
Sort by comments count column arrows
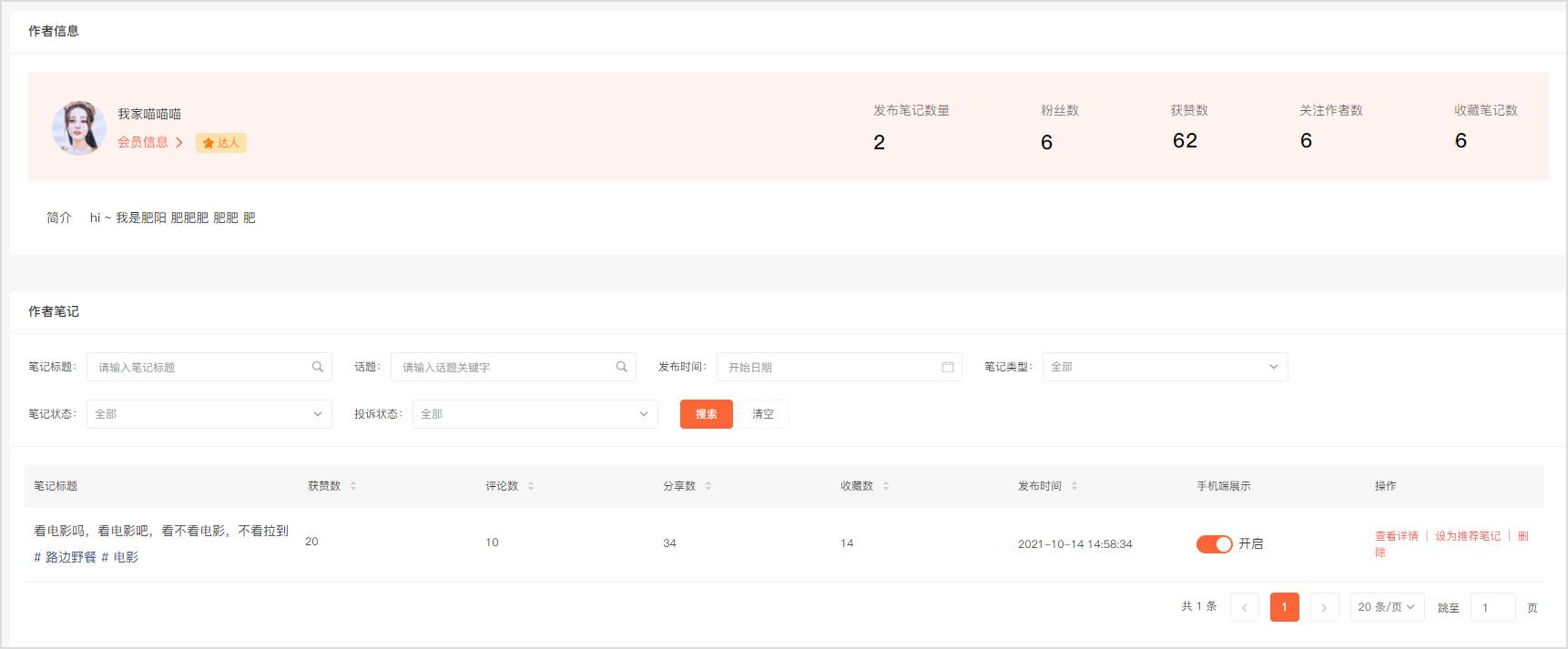point(531,486)
